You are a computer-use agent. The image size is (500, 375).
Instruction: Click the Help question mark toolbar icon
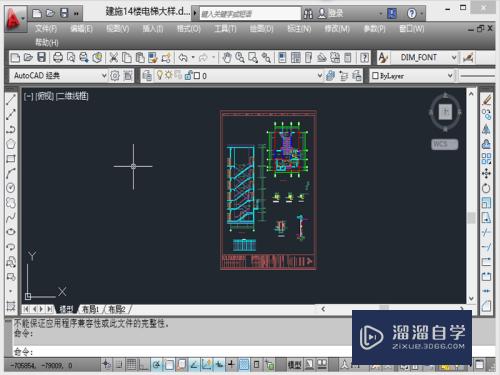pyautogui.click(x=365, y=58)
